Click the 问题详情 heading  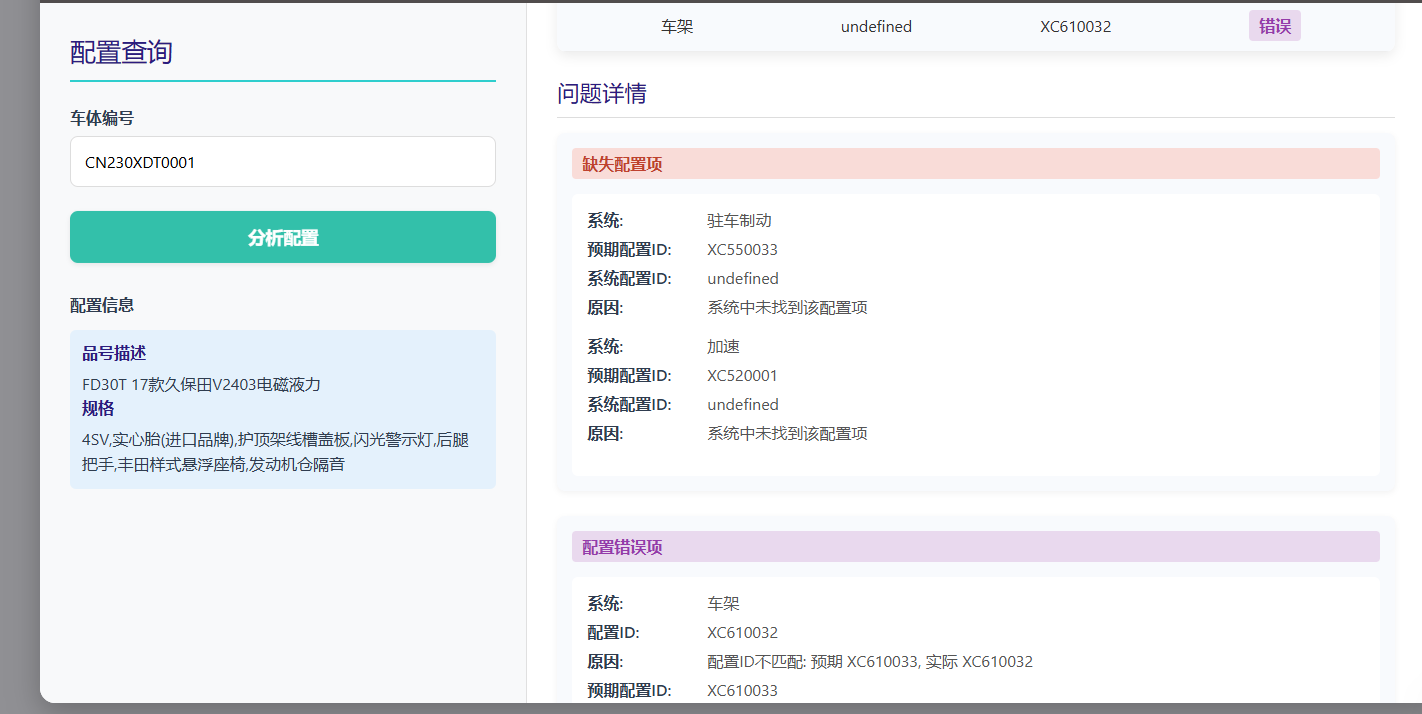coord(602,94)
